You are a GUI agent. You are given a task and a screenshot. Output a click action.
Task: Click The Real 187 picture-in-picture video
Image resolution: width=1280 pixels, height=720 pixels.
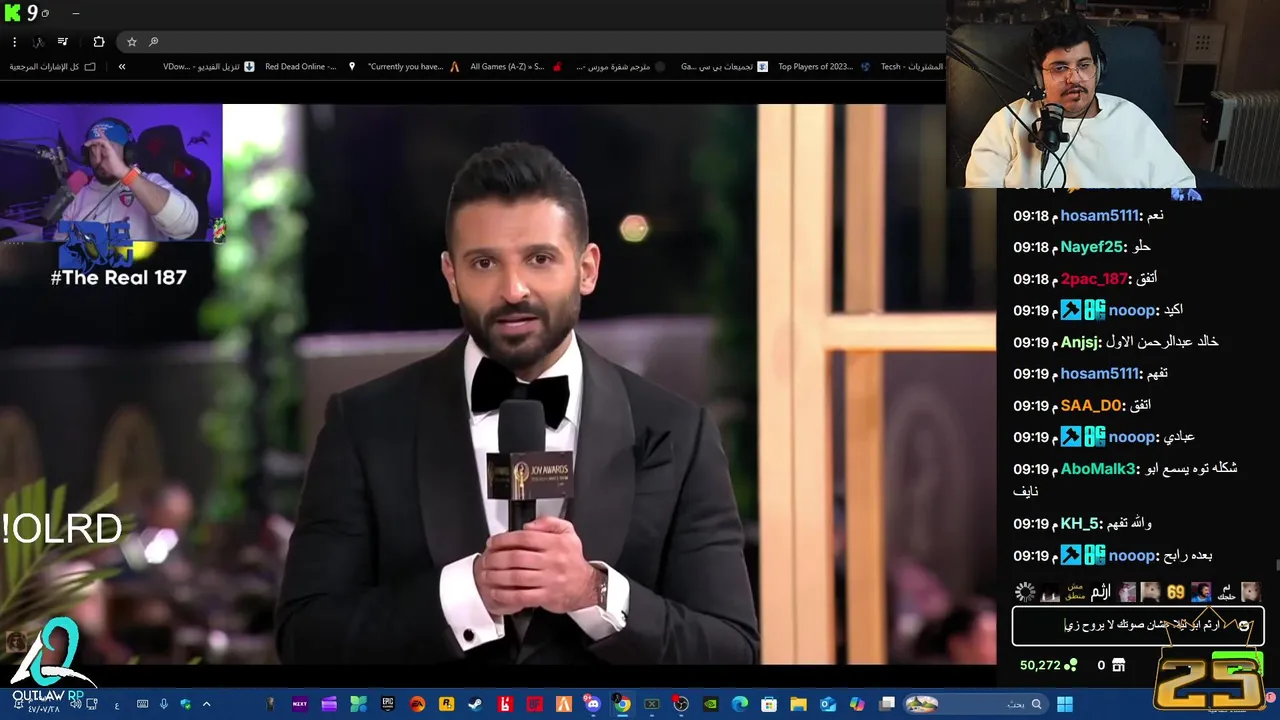click(x=111, y=174)
